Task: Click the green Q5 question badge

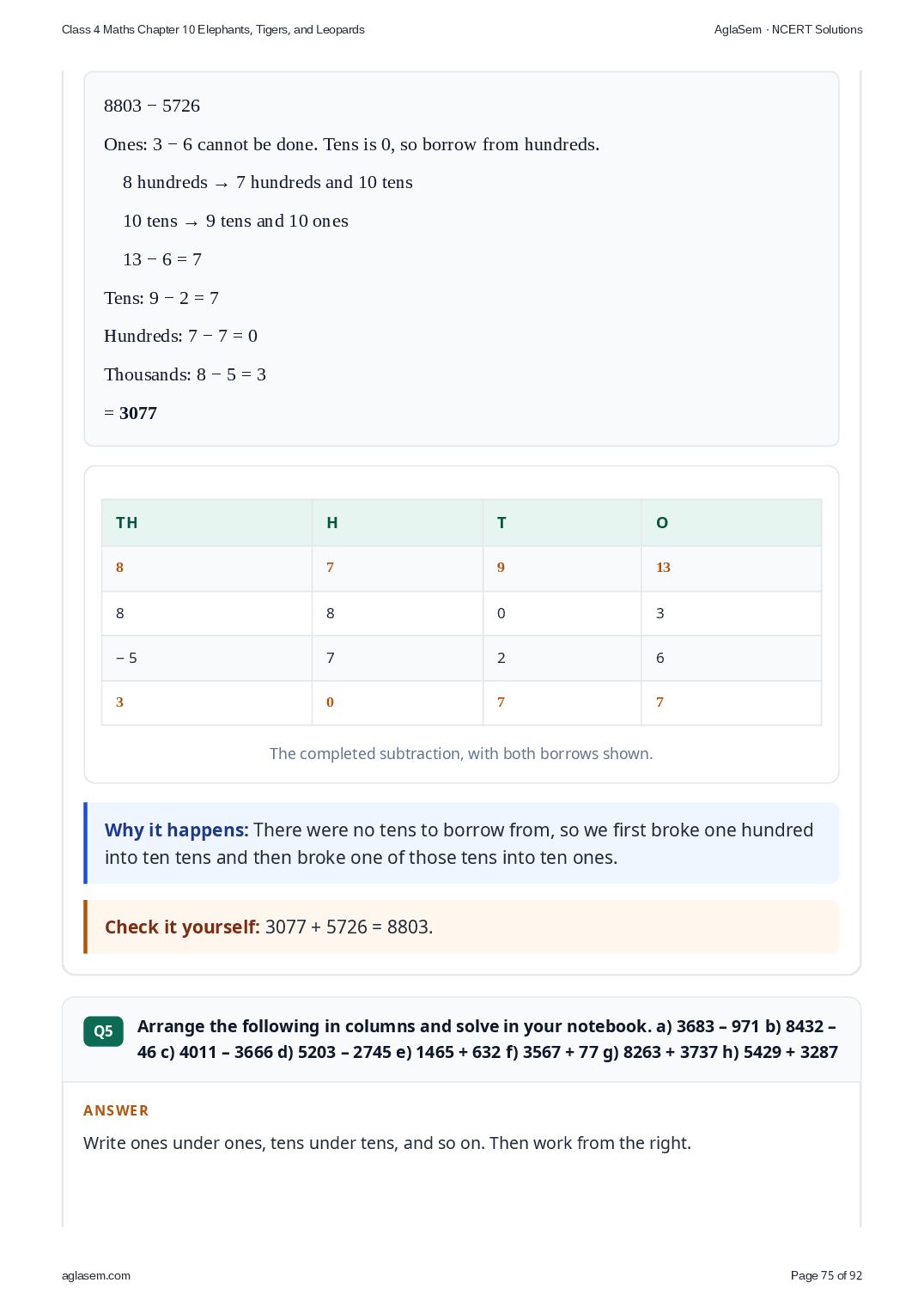Action: [x=103, y=1031]
